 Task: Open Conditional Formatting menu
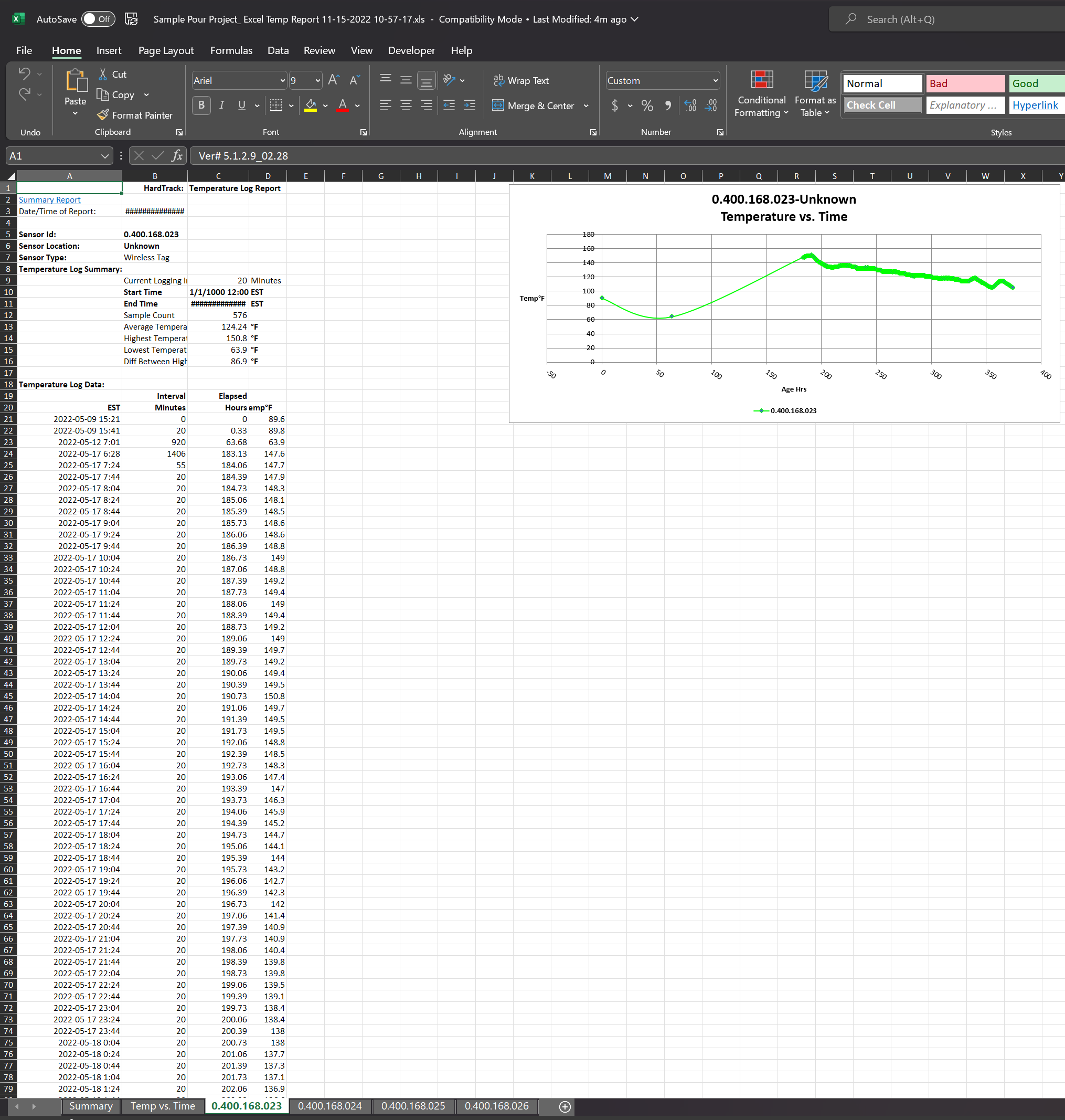point(761,94)
